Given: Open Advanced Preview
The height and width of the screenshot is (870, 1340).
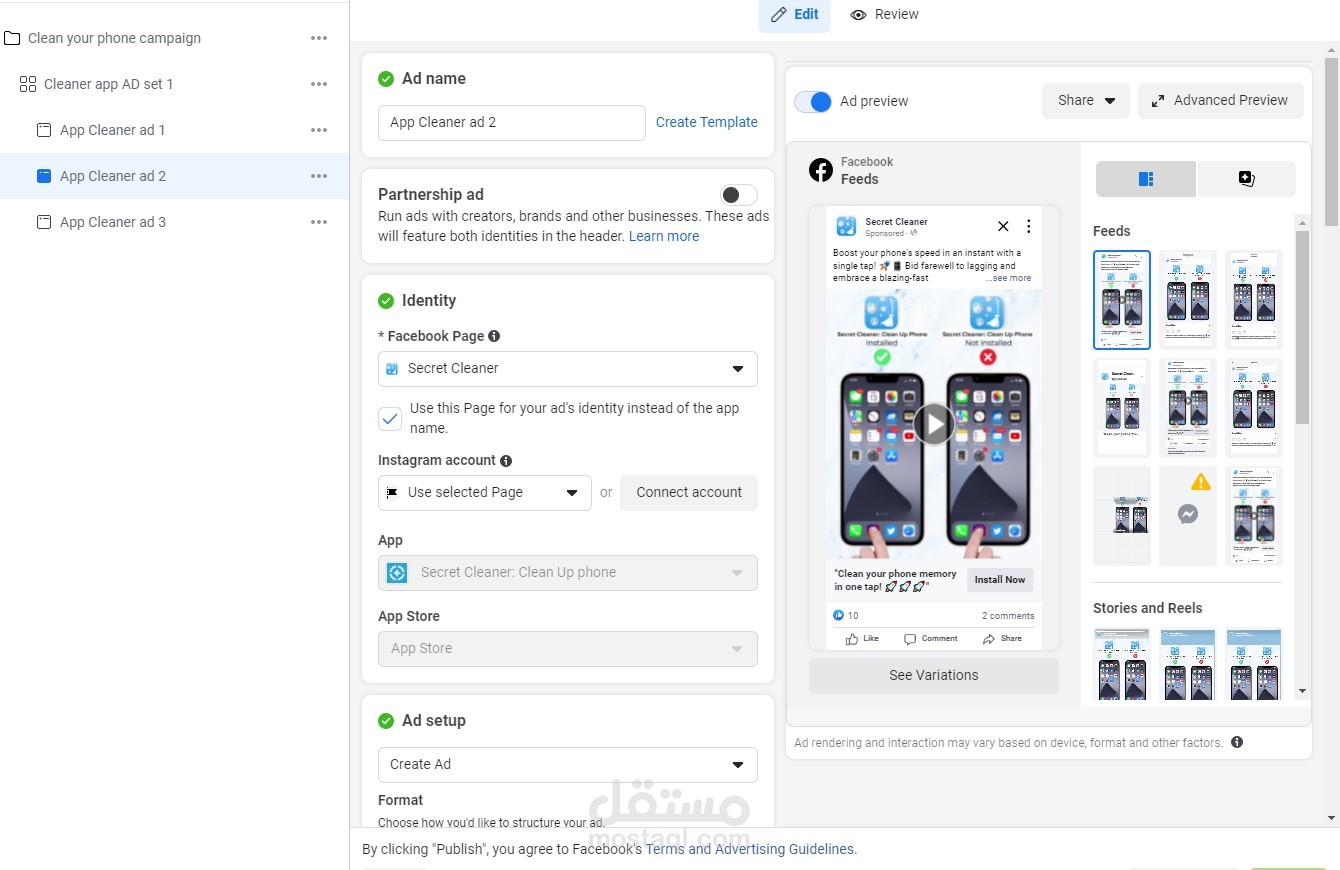Looking at the screenshot, I should [1220, 100].
